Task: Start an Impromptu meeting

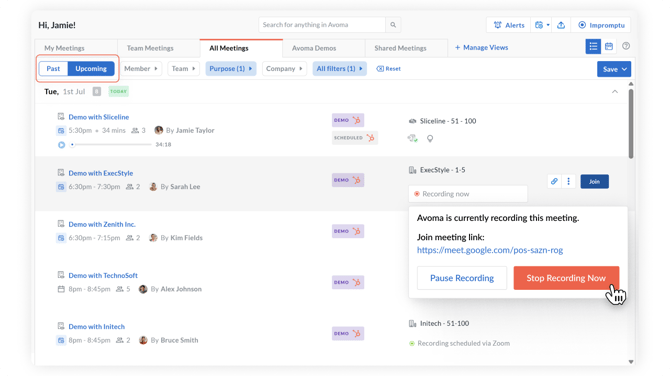Action: click(x=601, y=25)
